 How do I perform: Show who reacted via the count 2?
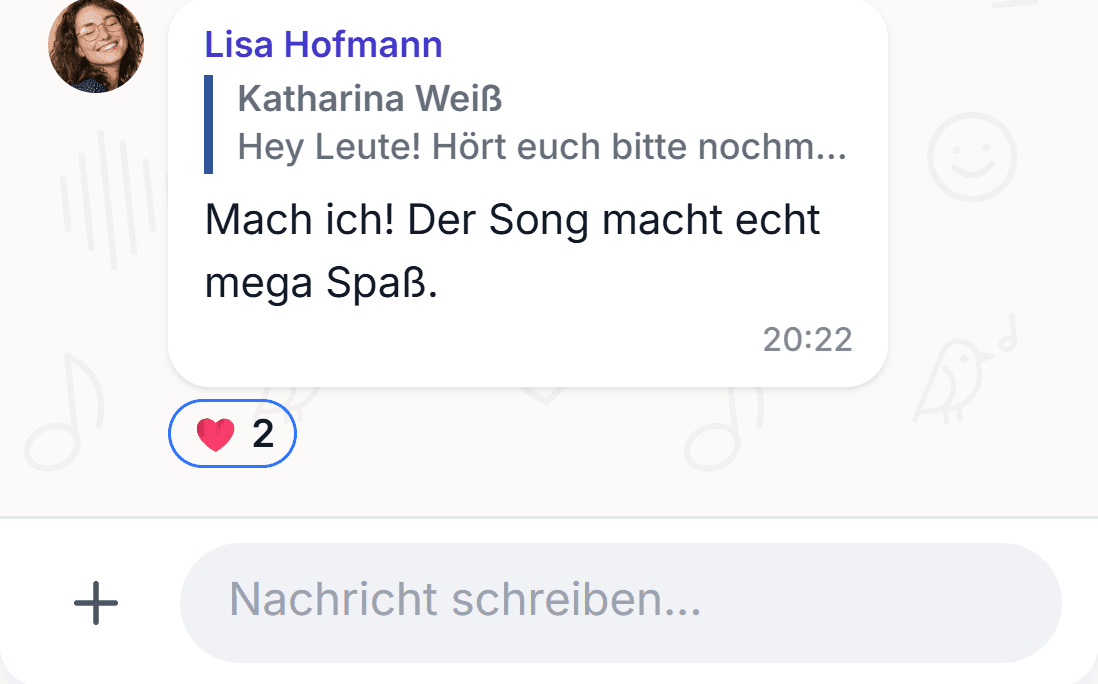click(x=263, y=434)
